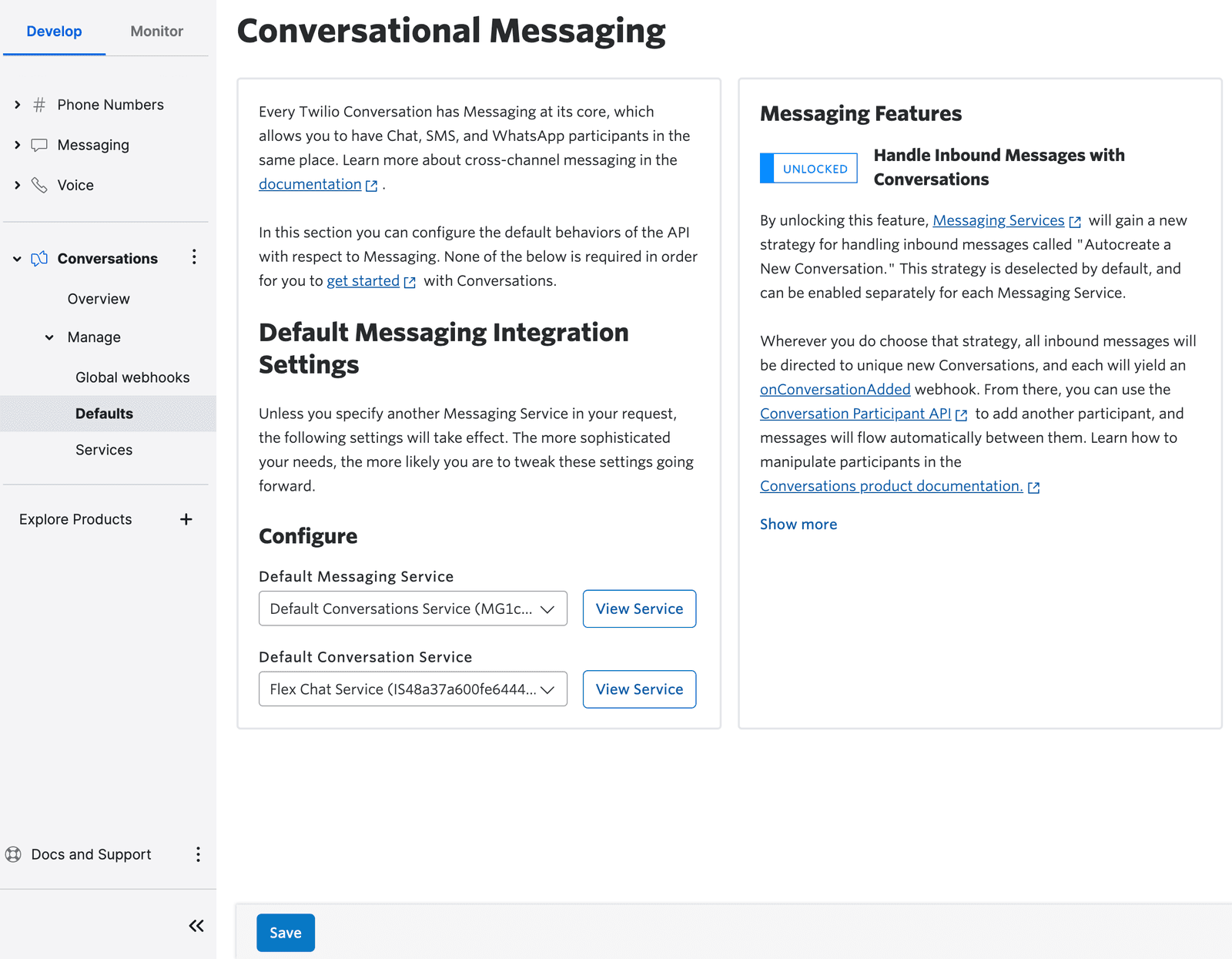Open the Docs and Support three-dot menu

coord(198,854)
